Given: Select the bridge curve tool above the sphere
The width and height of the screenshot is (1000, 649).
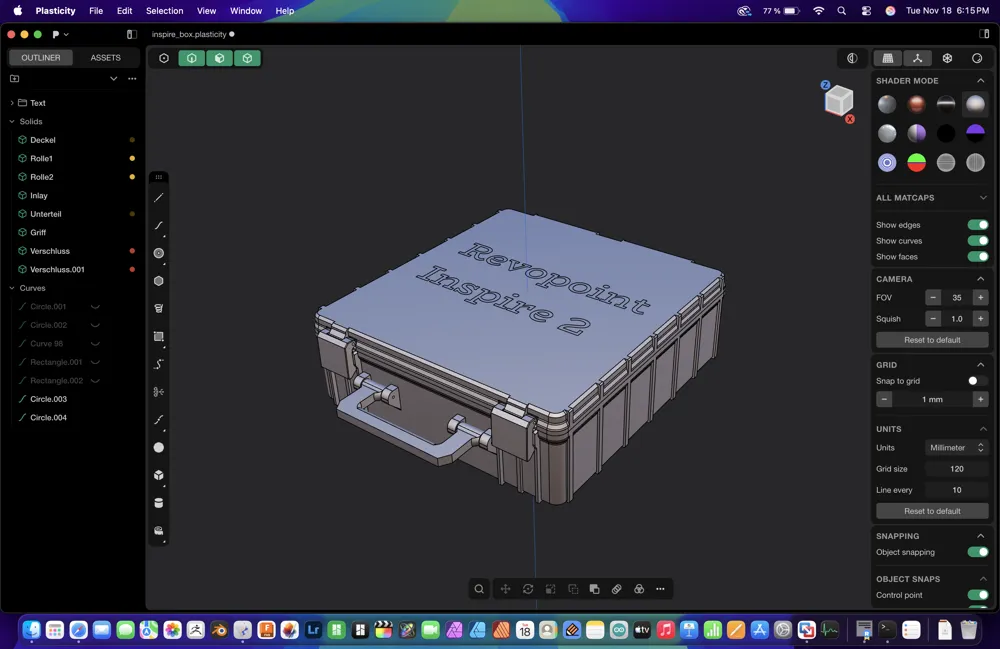Looking at the screenshot, I should (159, 419).
